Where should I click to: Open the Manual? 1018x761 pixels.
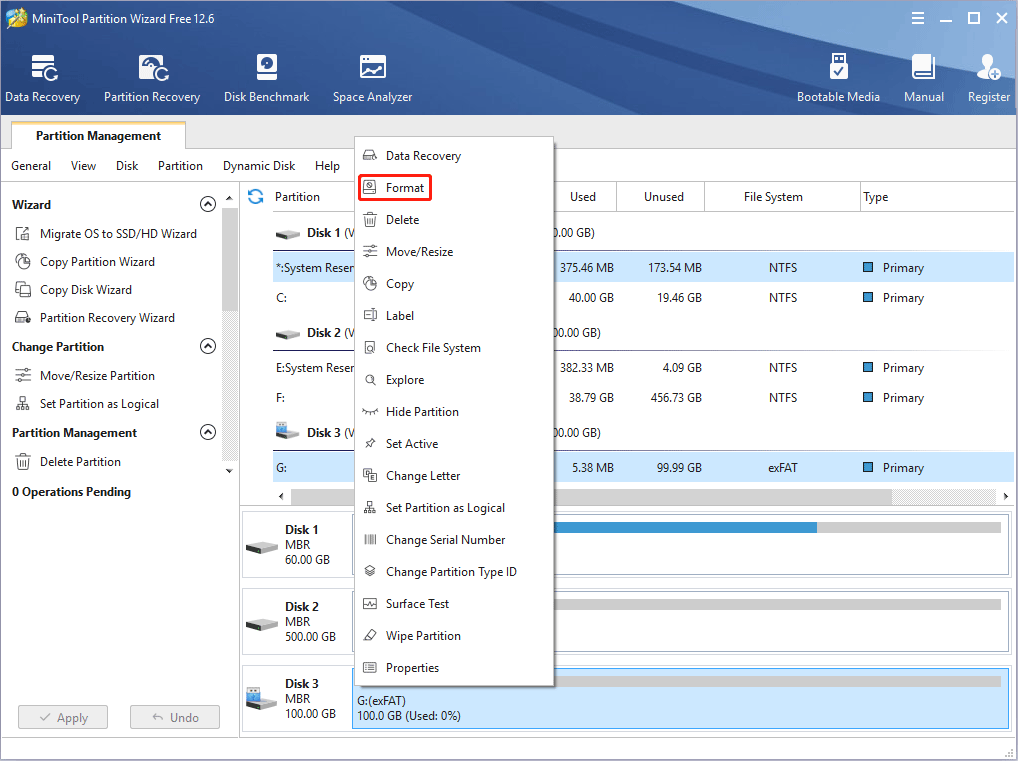point(924,78)
